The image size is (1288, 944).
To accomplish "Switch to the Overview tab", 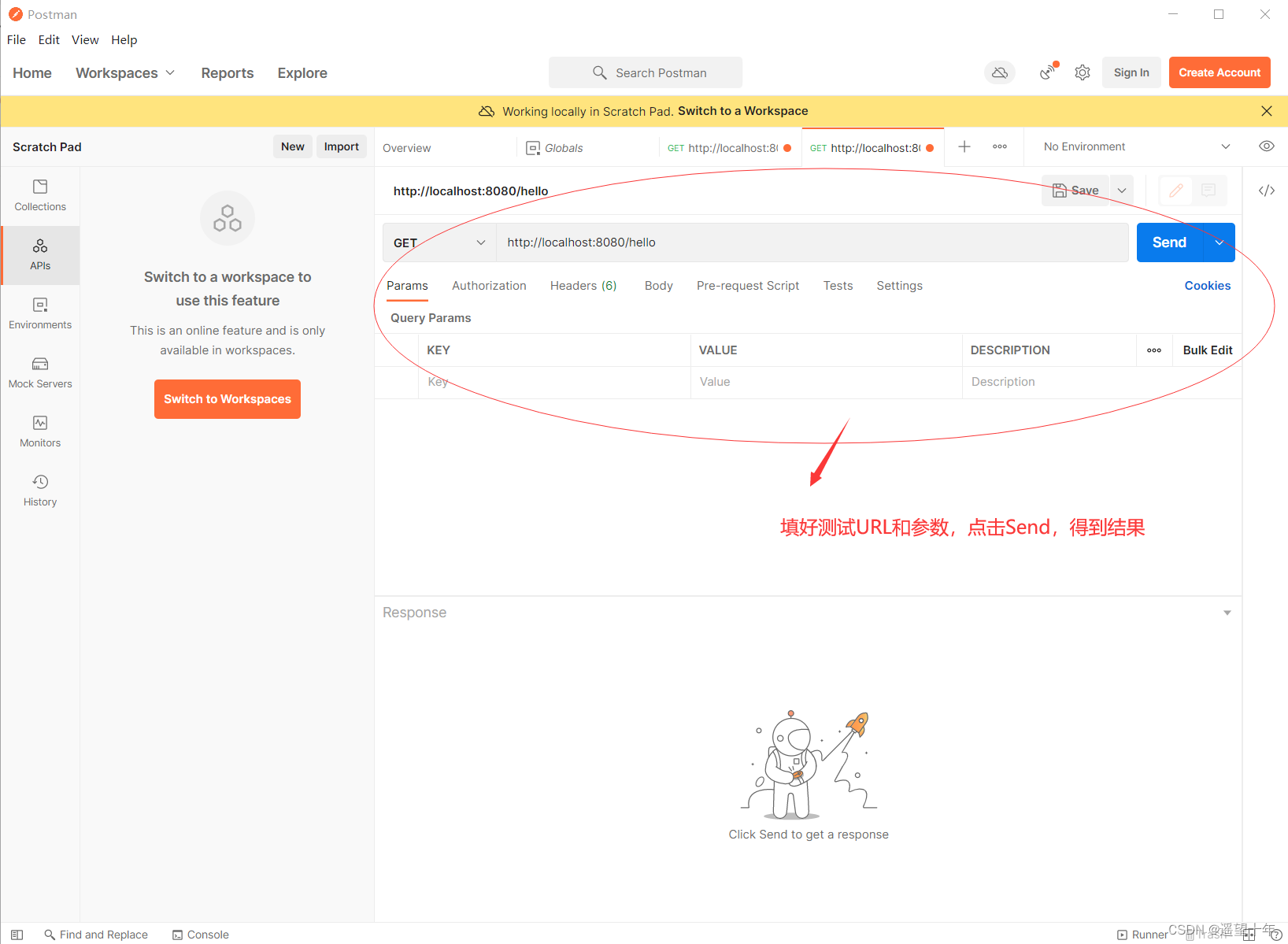I will 407,148.
